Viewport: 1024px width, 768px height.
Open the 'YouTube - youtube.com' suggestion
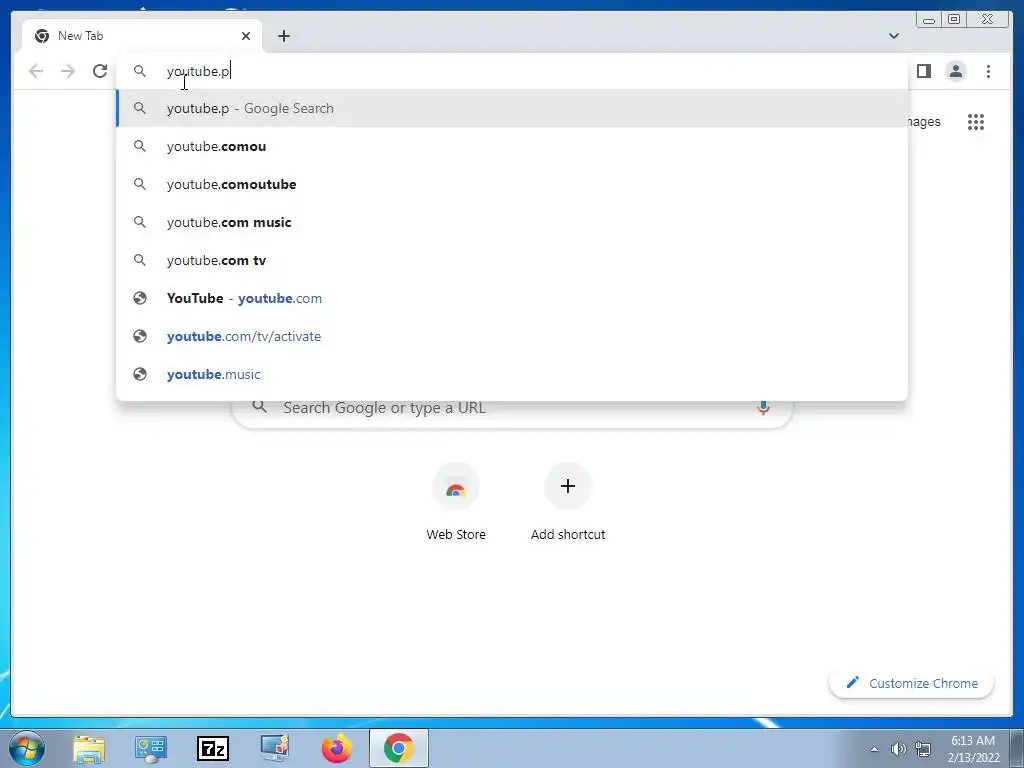coord(512,298)
